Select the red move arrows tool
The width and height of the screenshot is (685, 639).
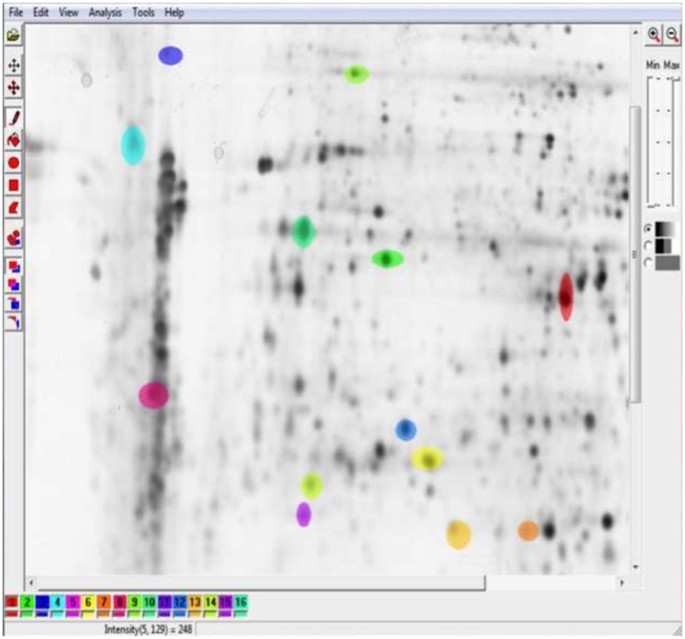pyautogui.click(x=13, y=88)
